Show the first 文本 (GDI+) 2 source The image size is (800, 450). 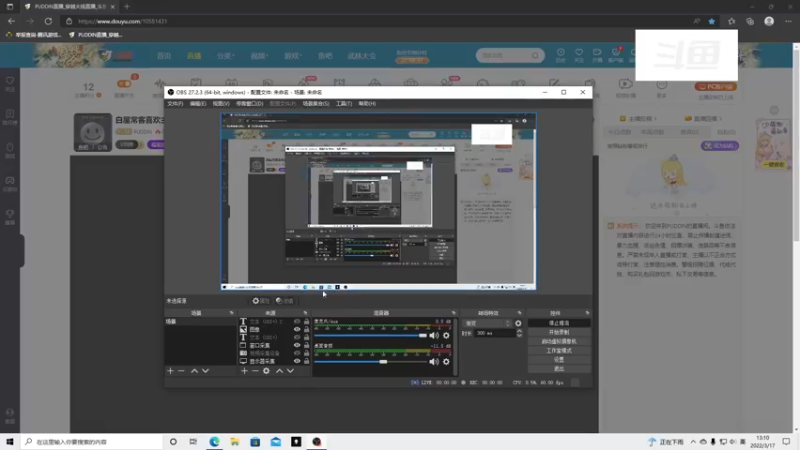pos(297,322)
